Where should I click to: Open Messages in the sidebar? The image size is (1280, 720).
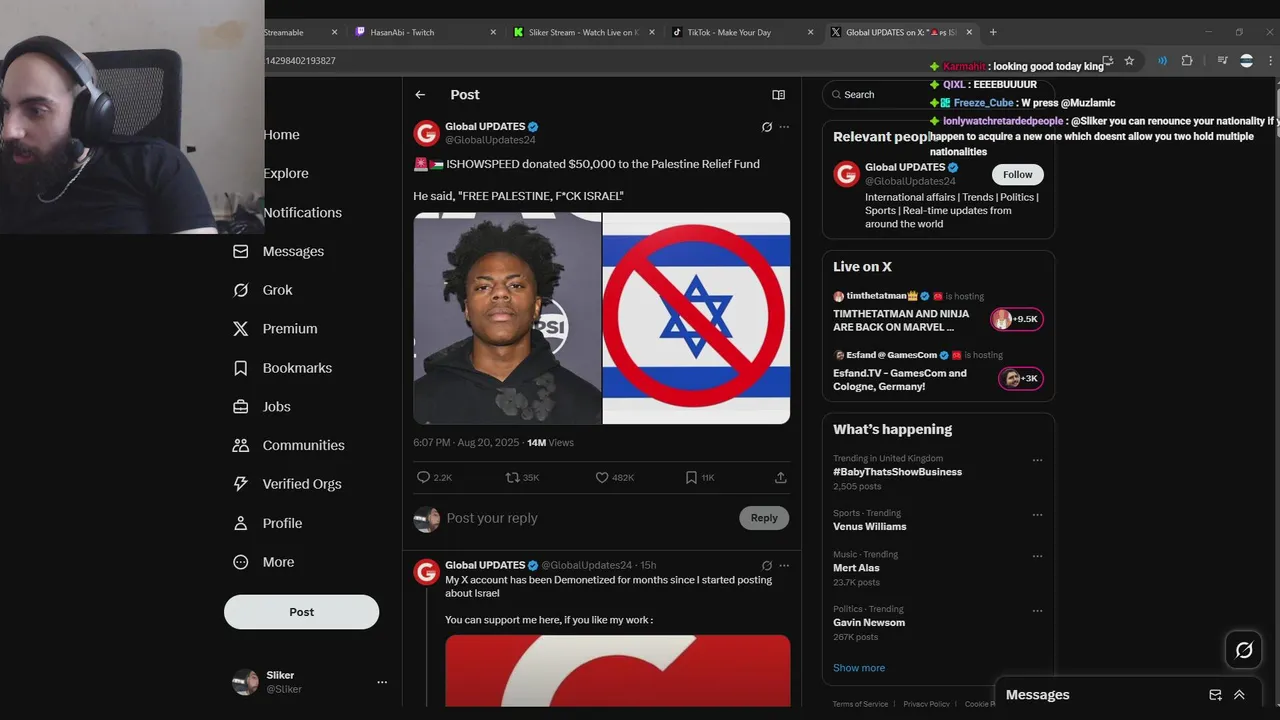pyautogui.click(x=278, y=251)
